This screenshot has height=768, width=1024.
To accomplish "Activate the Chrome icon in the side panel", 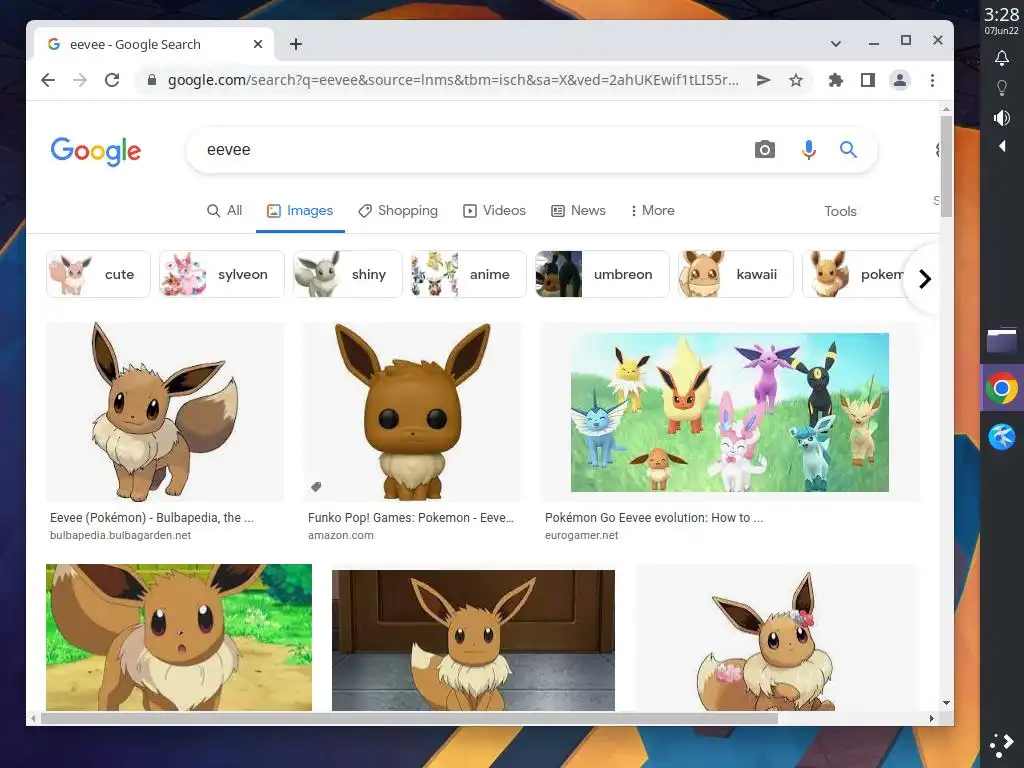I will 1002,388.
